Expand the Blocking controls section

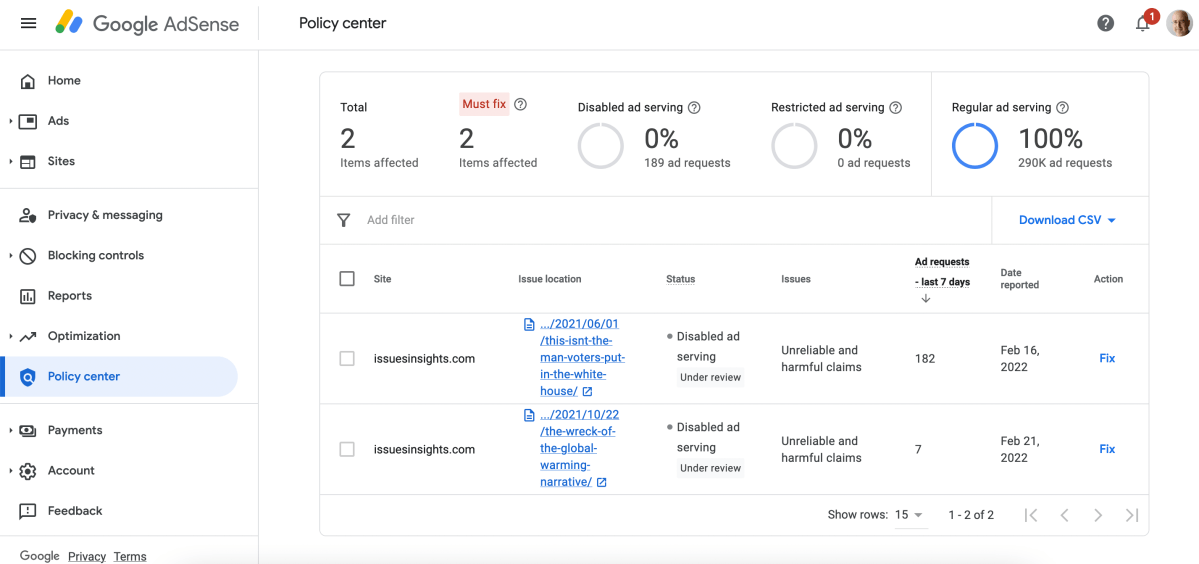click(x=11, y=256)
